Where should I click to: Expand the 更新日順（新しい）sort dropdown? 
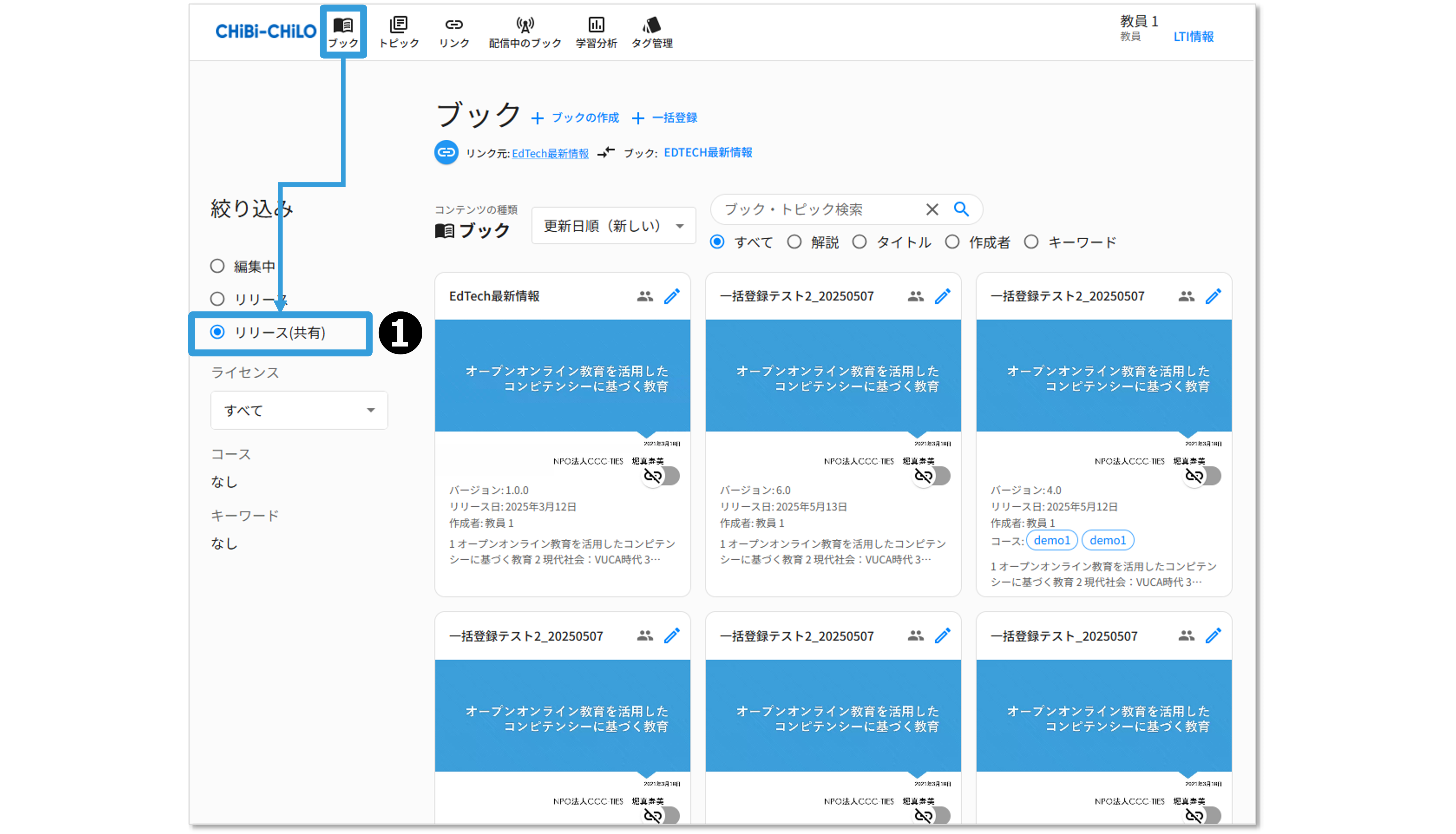click(613, 226)
